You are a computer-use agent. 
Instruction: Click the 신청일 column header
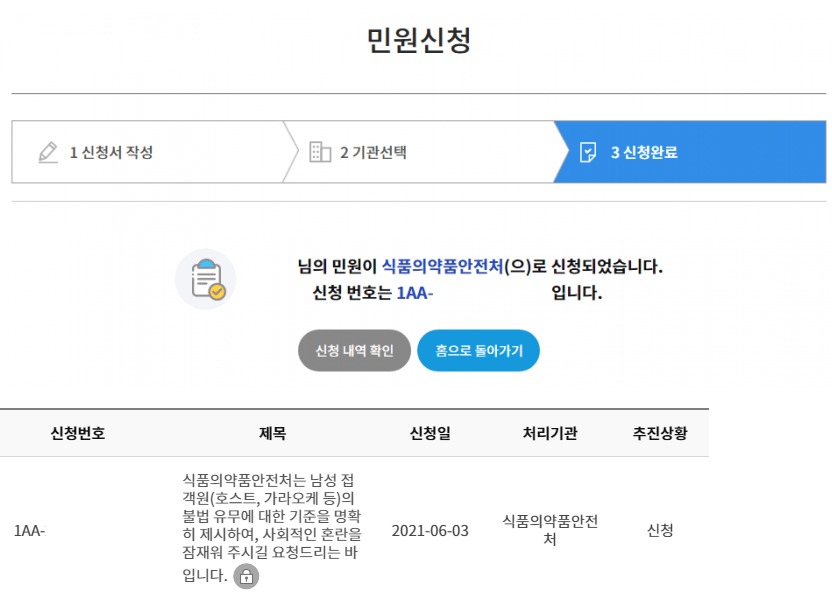tap(430, 433)
